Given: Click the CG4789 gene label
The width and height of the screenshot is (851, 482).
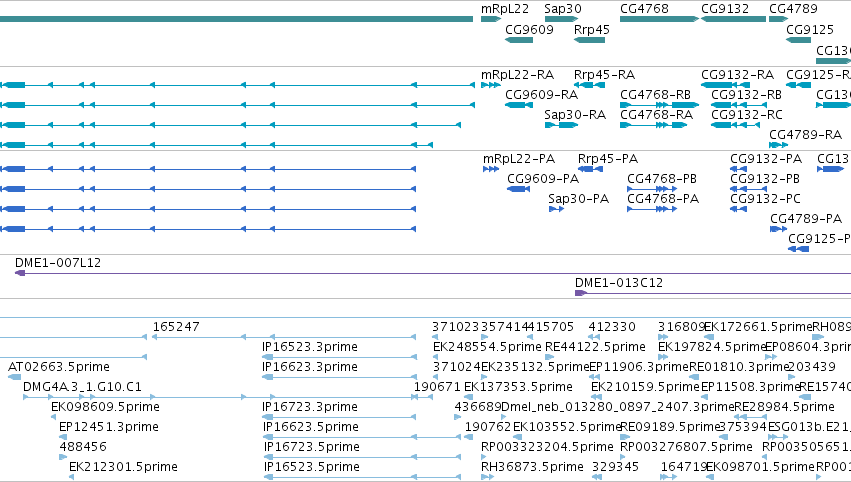Looking at the screenshot, I should (793, 9).
